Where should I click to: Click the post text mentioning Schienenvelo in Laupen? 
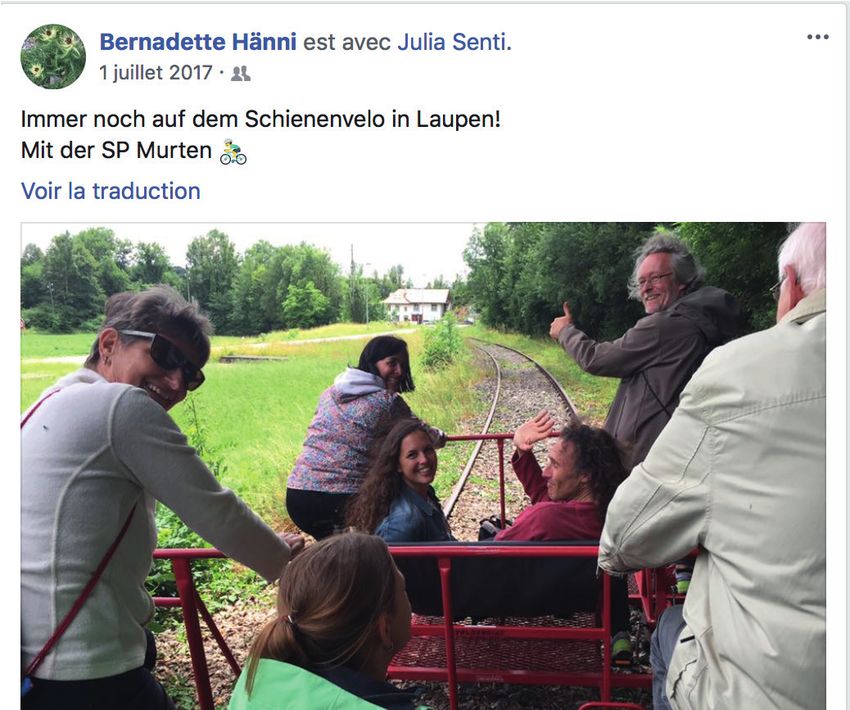pyautogui.click(x=260, y=119)
